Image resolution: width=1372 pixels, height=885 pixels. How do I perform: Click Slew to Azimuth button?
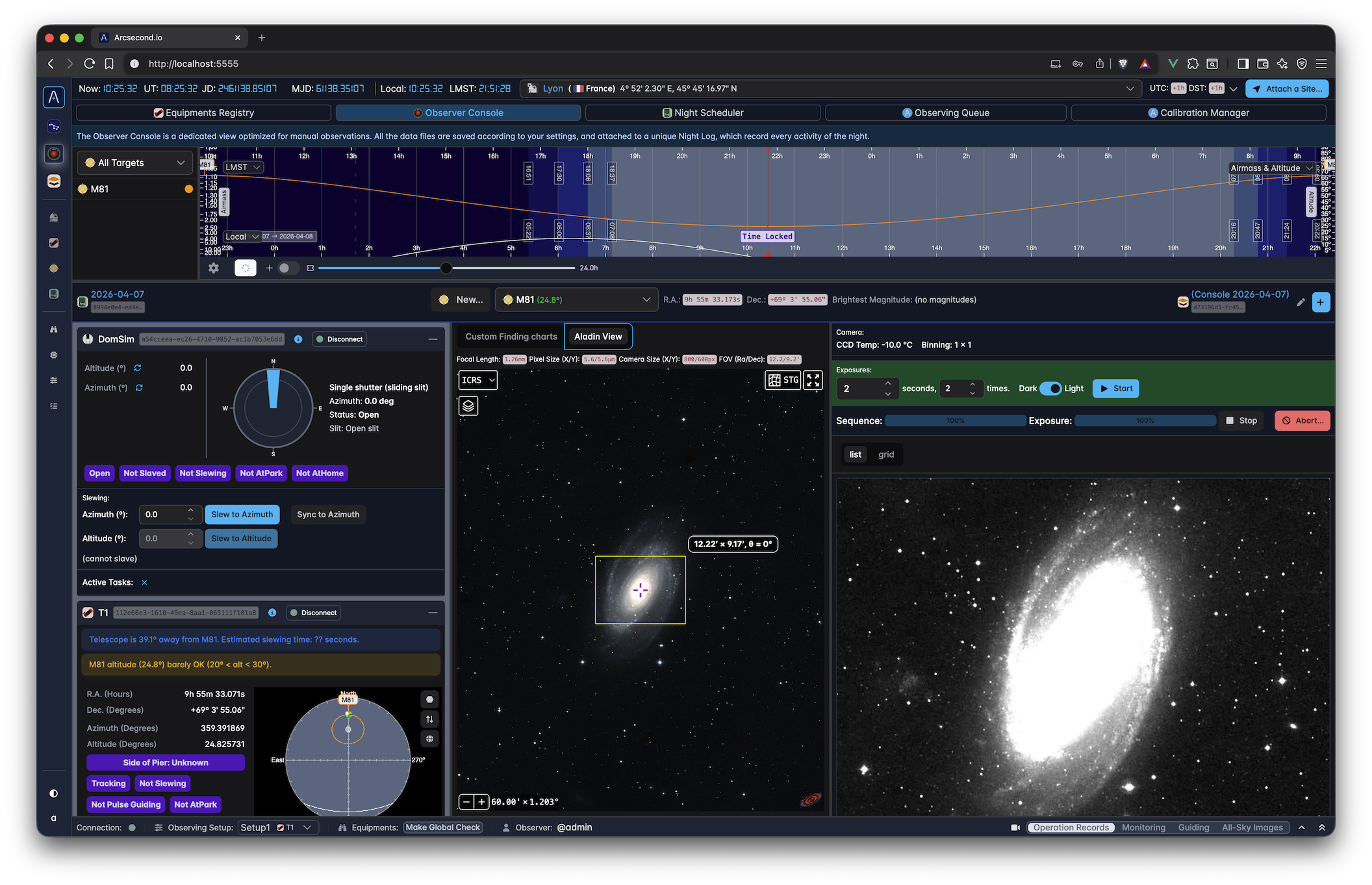click(x=242, y=515)
